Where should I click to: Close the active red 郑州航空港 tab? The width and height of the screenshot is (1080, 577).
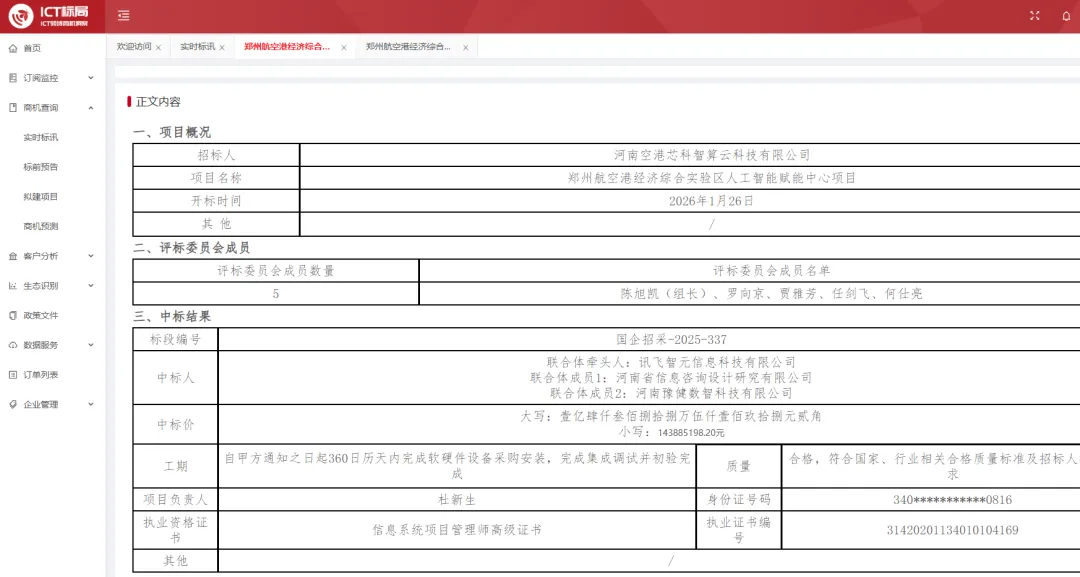click(344, 48)
